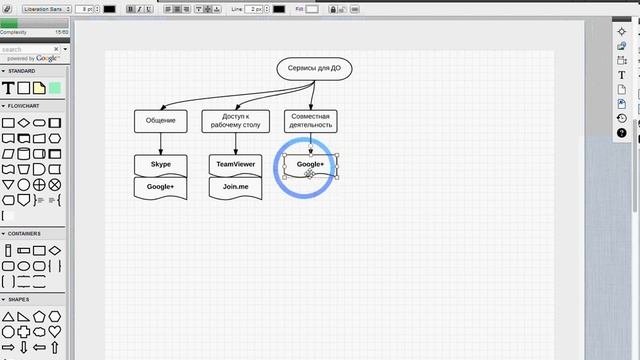Select the circle with cross summing junction

coord(39,185)
